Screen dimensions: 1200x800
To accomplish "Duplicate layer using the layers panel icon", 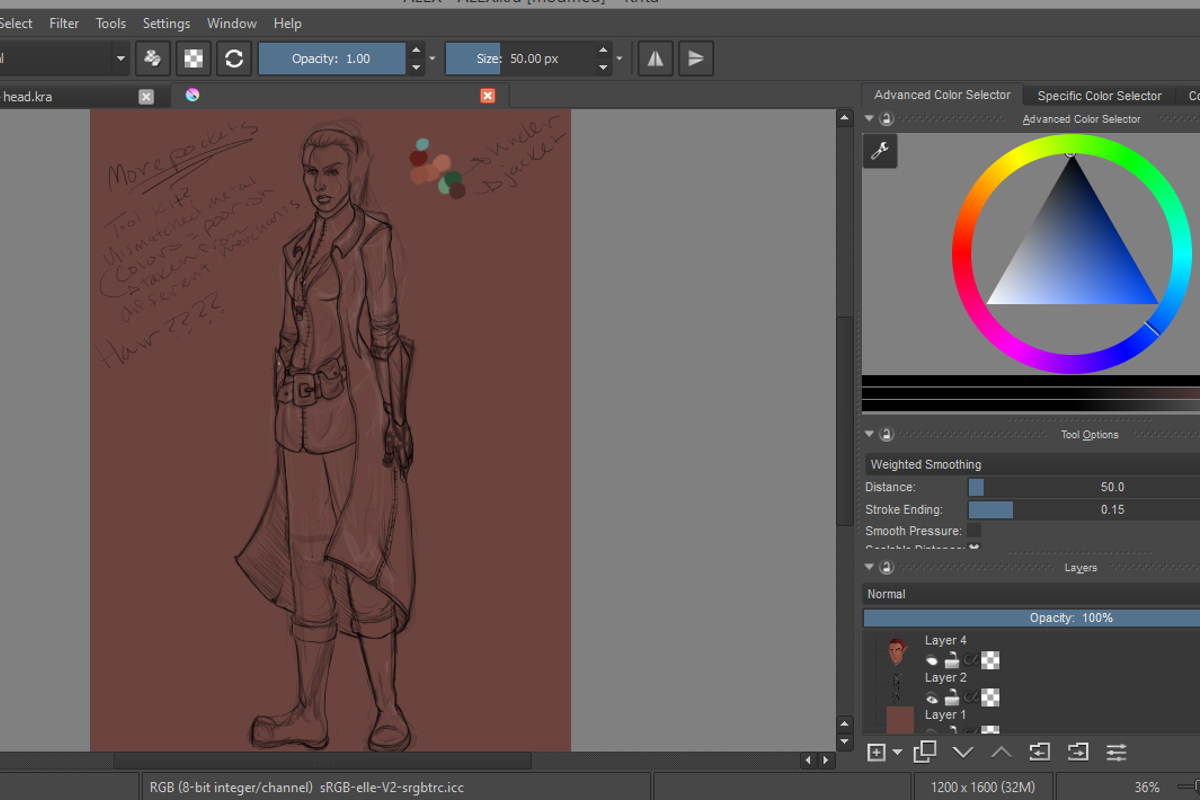I will (x=925, y=752).
